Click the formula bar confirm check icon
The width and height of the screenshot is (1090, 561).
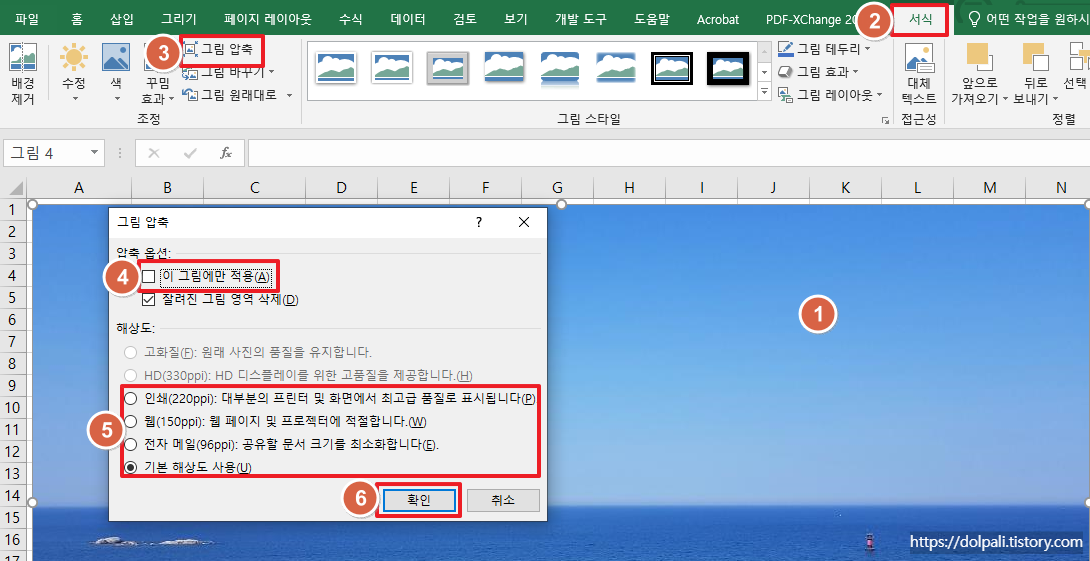point(190,153)
